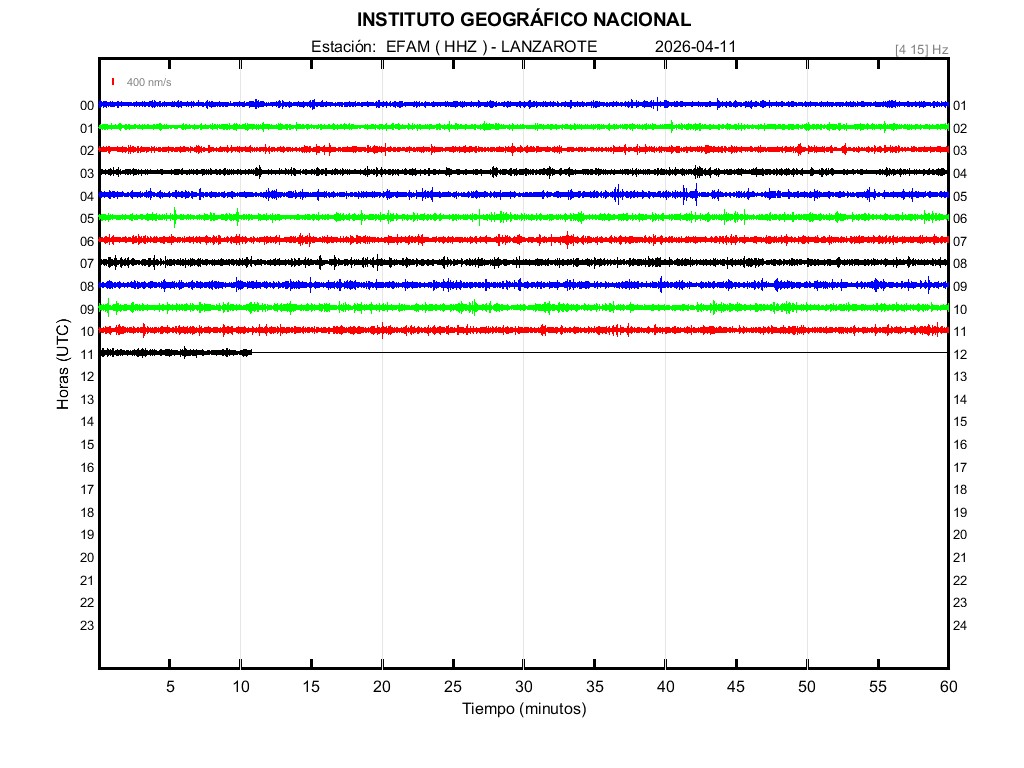The height and width of the screenshot is (768, 1024).
Task: Click the Tiempo (minutos) axis label
Action: point(523,709)
